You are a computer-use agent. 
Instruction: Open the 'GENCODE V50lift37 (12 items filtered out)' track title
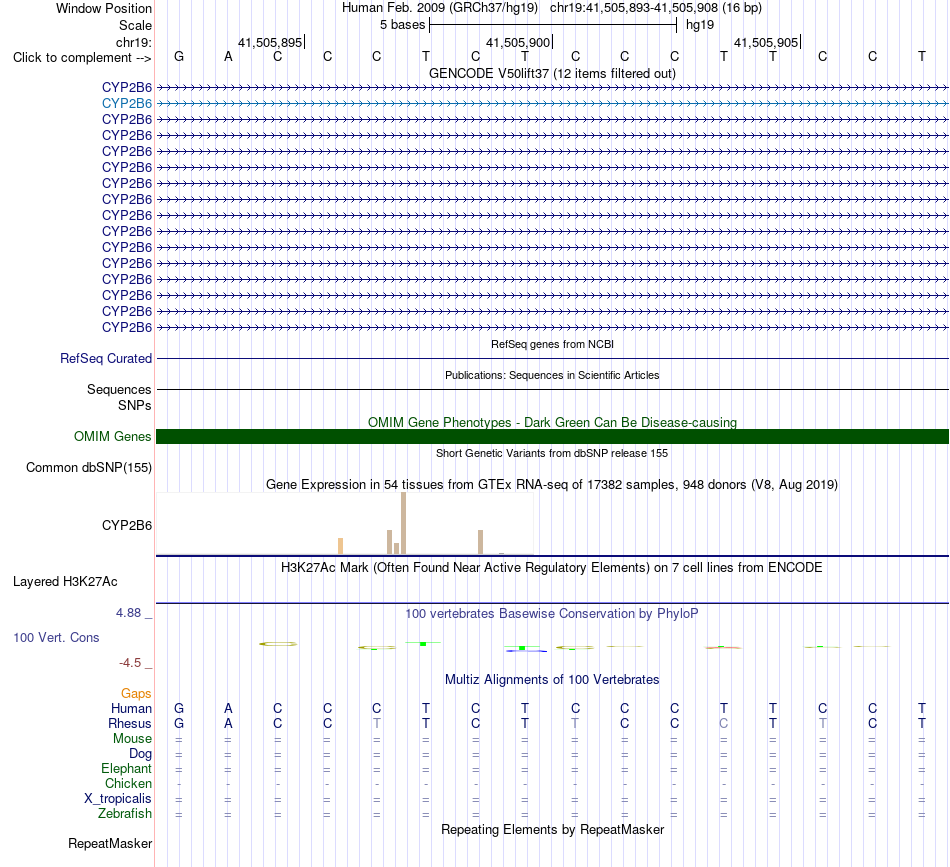[x=552, y=73]
